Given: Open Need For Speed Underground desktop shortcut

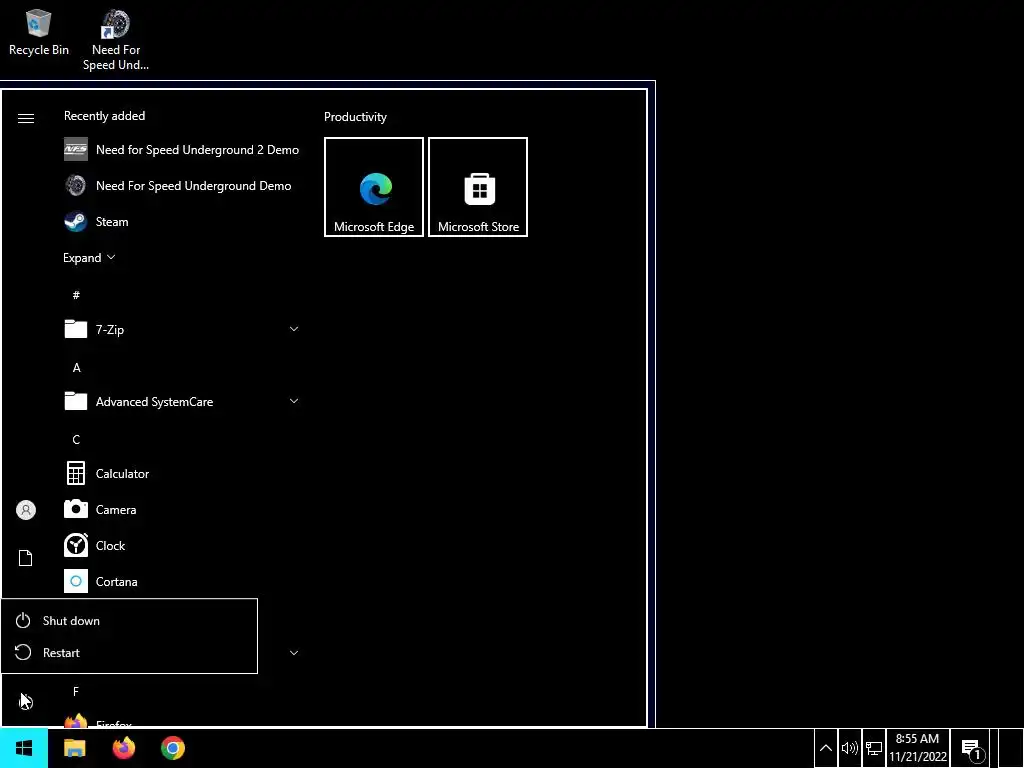Looking at the screenshot, I should click(116, 40).
